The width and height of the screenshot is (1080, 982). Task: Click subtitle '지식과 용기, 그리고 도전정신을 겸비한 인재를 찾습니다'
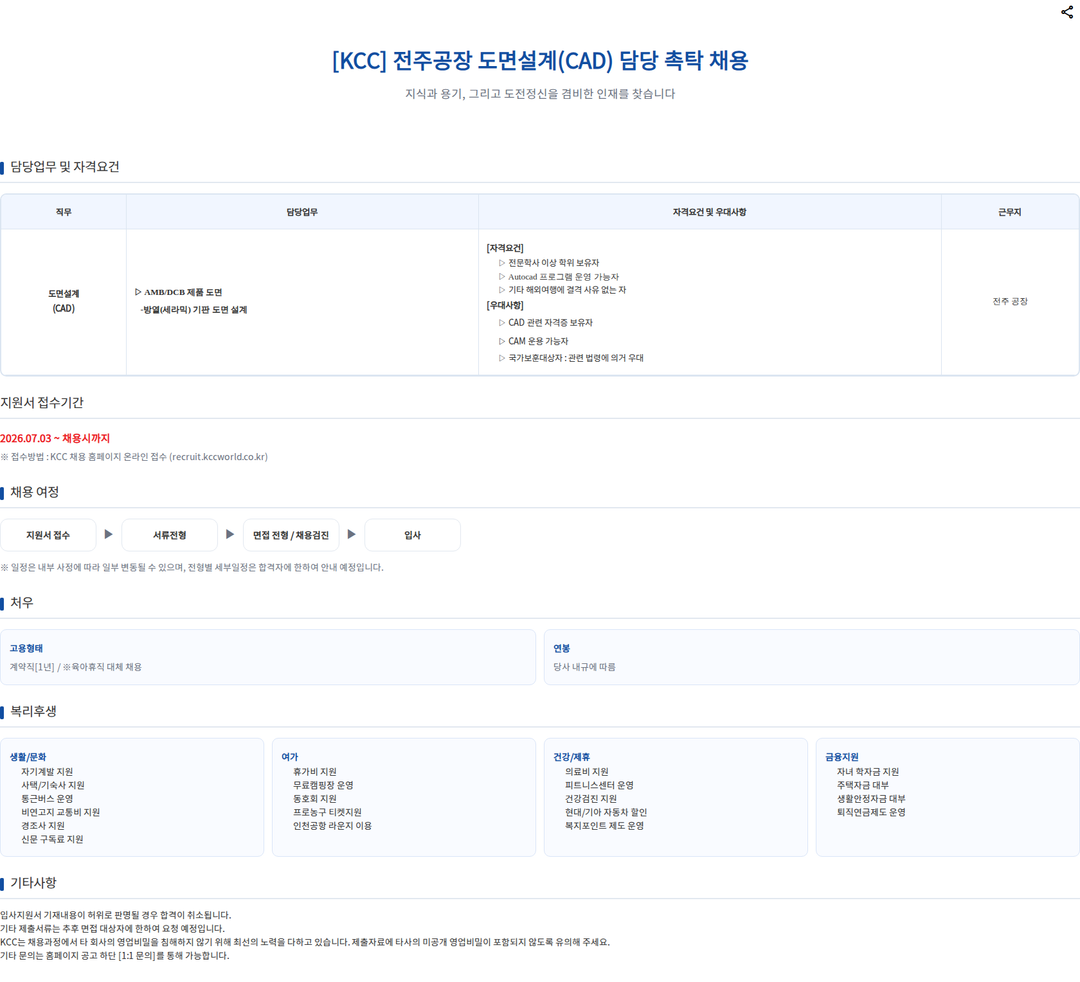pos(540,94)
